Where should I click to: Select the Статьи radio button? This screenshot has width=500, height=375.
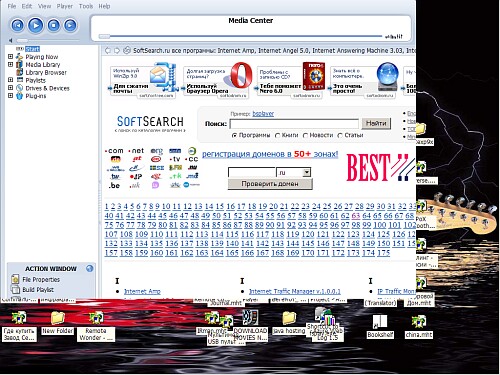point(340,135)
